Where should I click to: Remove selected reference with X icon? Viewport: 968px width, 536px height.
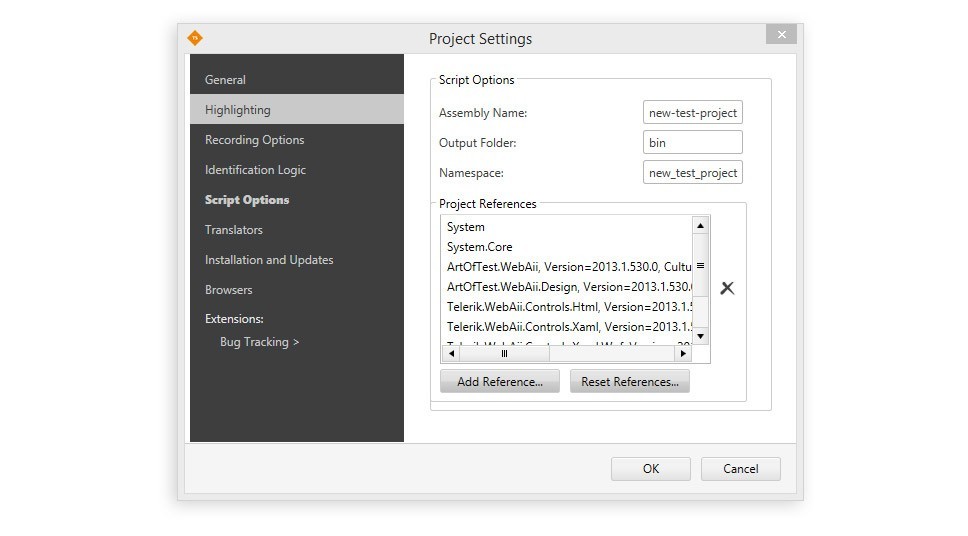[x=727, y=288]
